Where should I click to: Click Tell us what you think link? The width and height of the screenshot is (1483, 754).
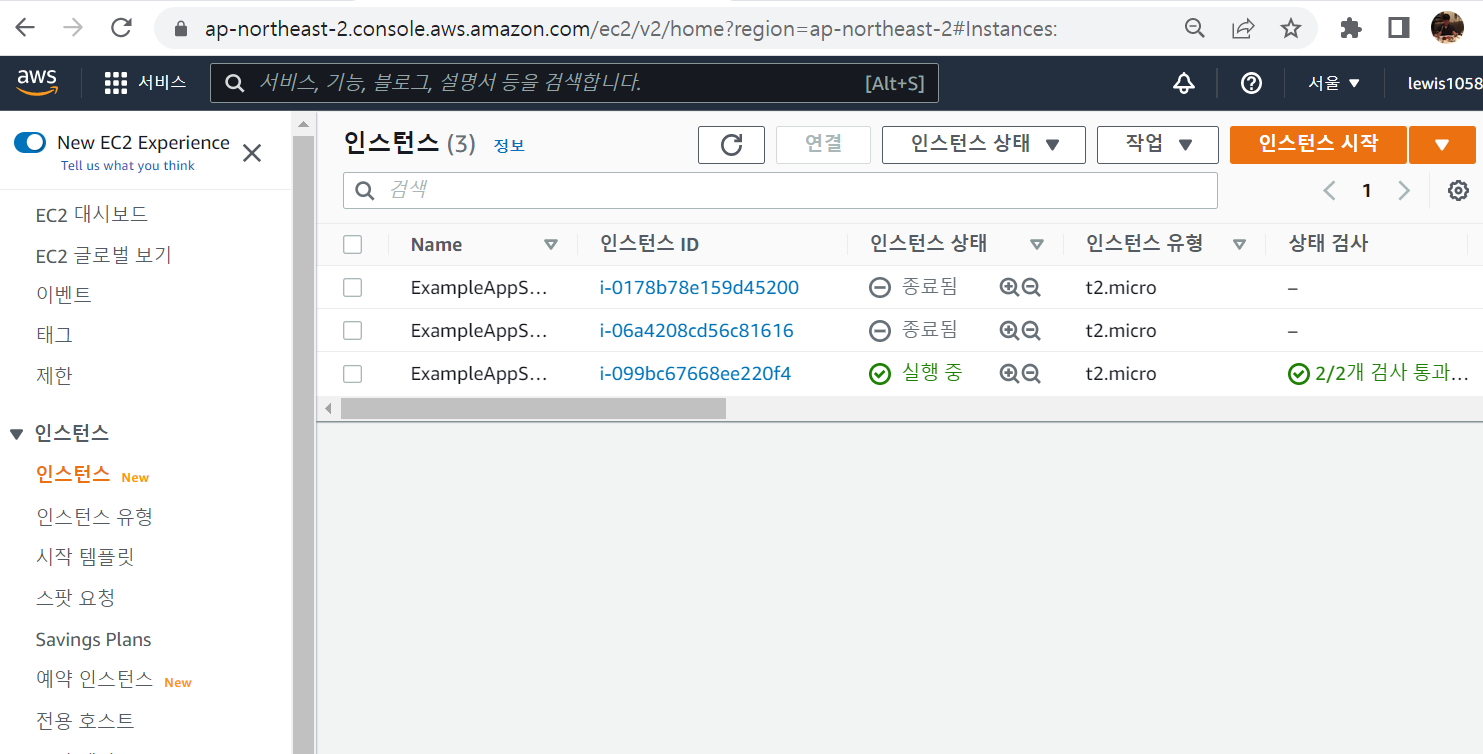128,166
